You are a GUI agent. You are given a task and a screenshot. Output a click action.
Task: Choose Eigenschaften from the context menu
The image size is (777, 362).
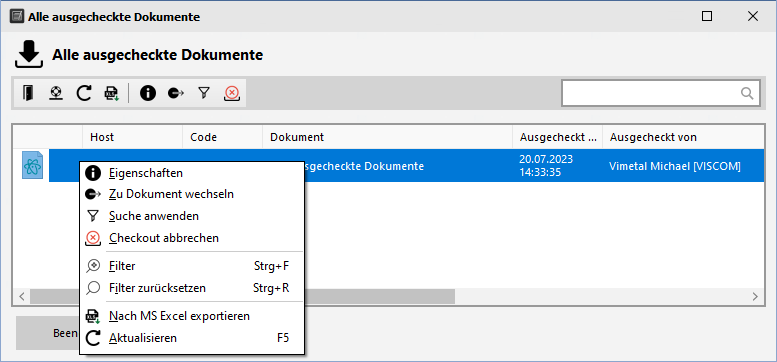pyautogui.click(x=192, y=173)
